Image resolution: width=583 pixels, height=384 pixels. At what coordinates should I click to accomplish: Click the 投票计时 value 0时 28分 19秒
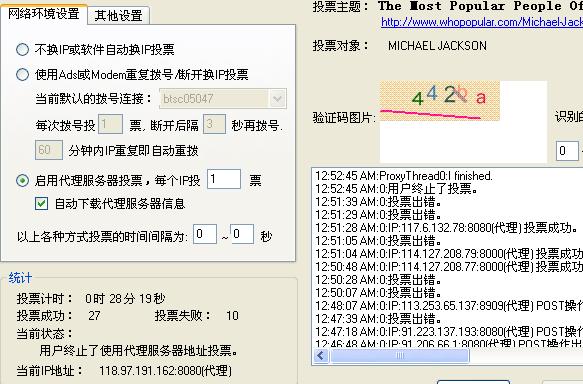[x=125, y=299]
